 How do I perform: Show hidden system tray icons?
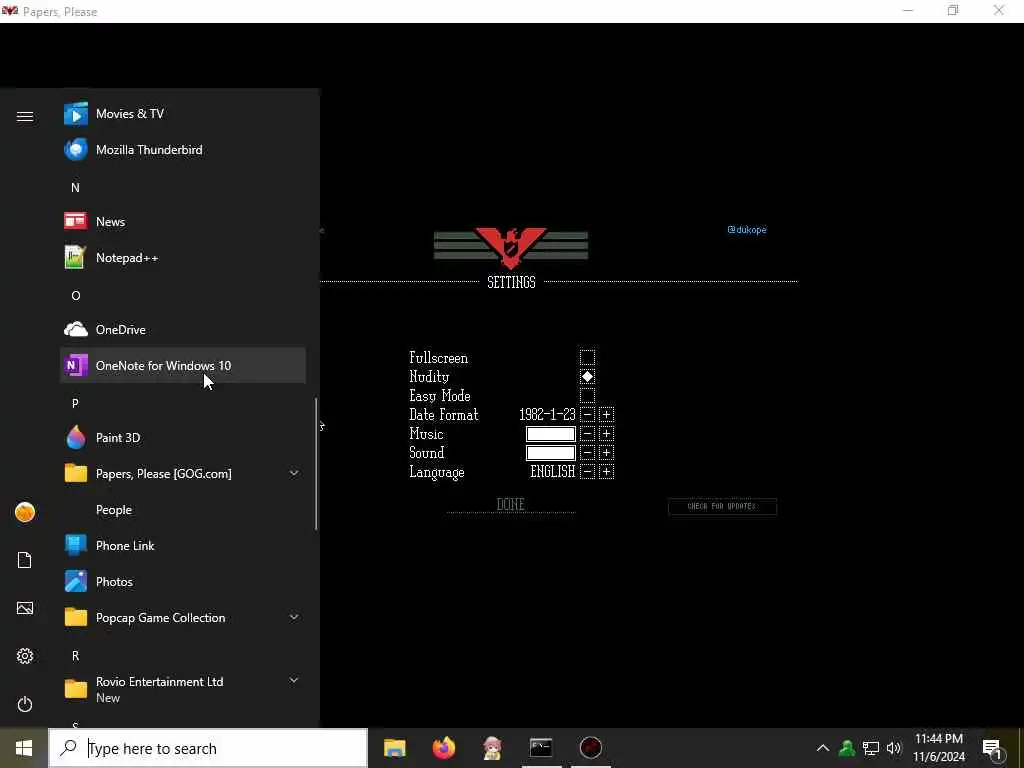(823, 748)
